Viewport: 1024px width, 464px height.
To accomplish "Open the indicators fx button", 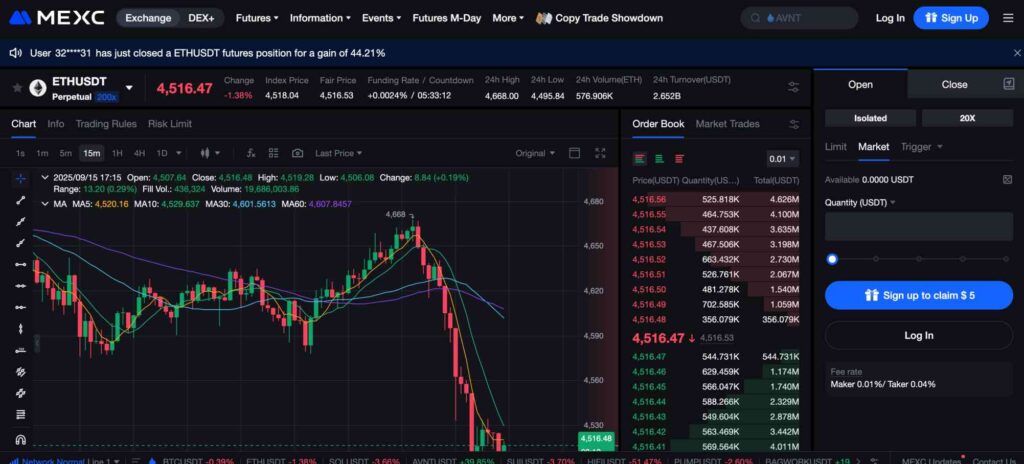I will [251, 153].
